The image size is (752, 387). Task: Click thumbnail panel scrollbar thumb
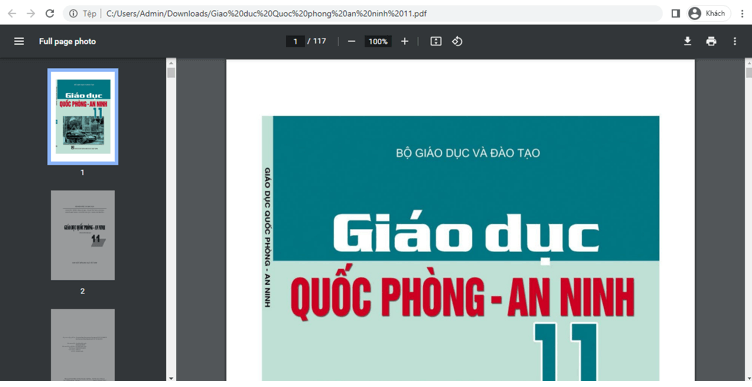click(x=171, y=73)
